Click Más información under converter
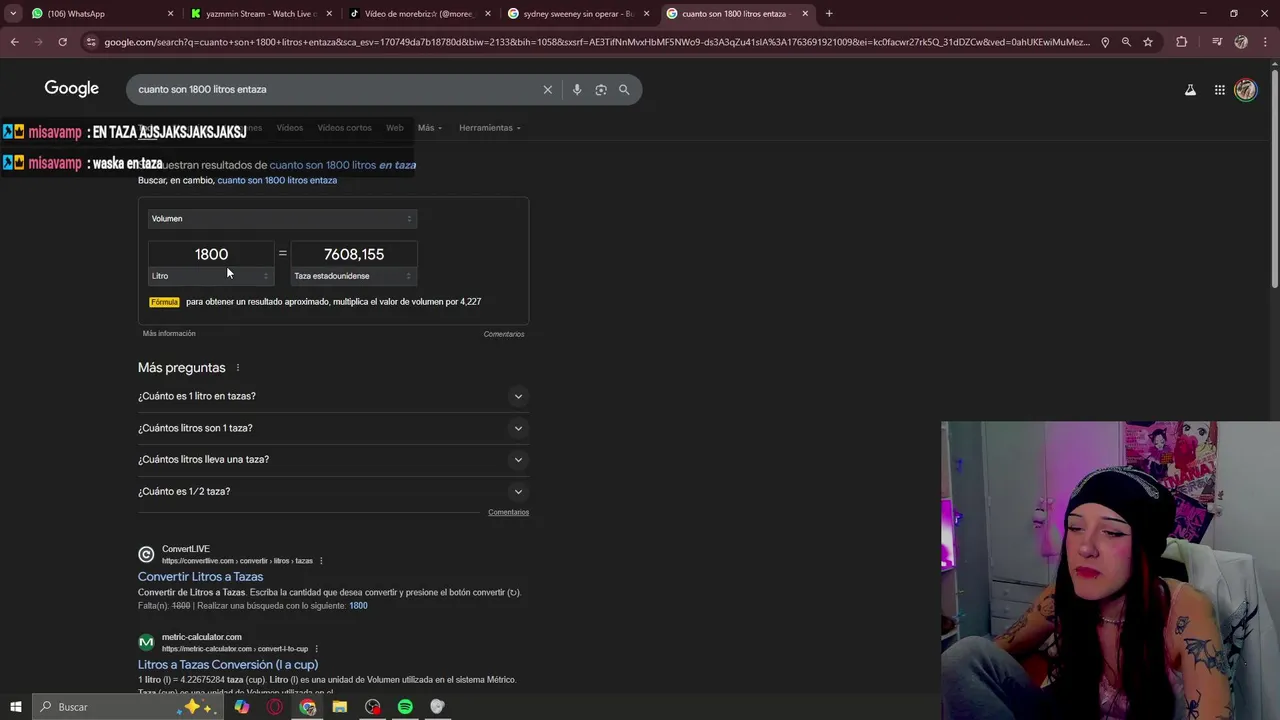This screenshot has width=1280, height=720. [169, 334]
